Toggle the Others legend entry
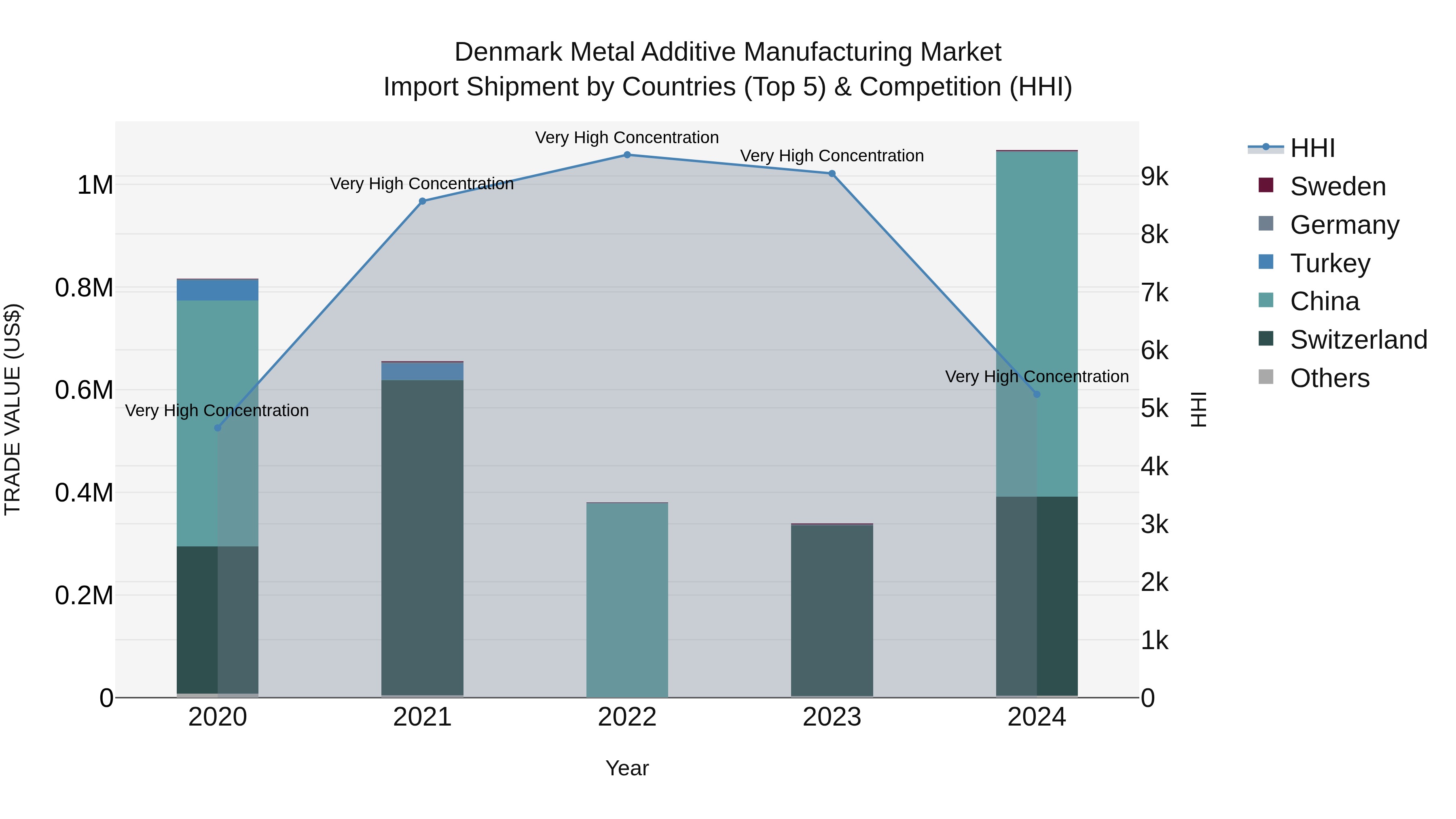This screenshot has height=819, width=1456. (1314, 378)
